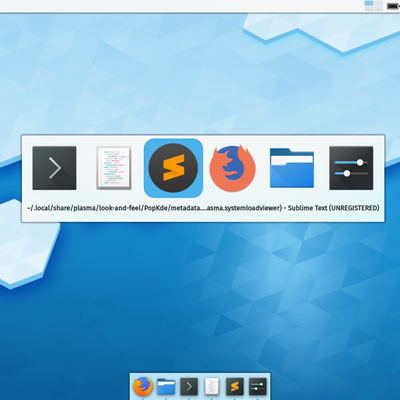Image resolution: width=400 pixels, height=400 pixels.
Task: Launch the file manager from the dock
Action: point(166,386)
